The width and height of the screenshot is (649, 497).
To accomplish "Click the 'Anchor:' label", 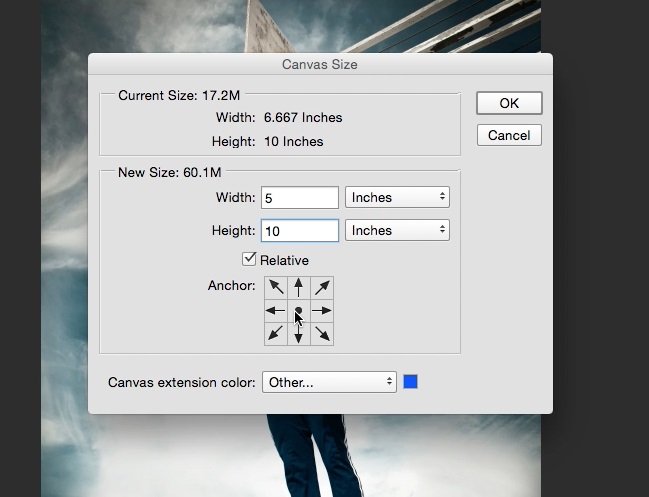I will 232,286.
